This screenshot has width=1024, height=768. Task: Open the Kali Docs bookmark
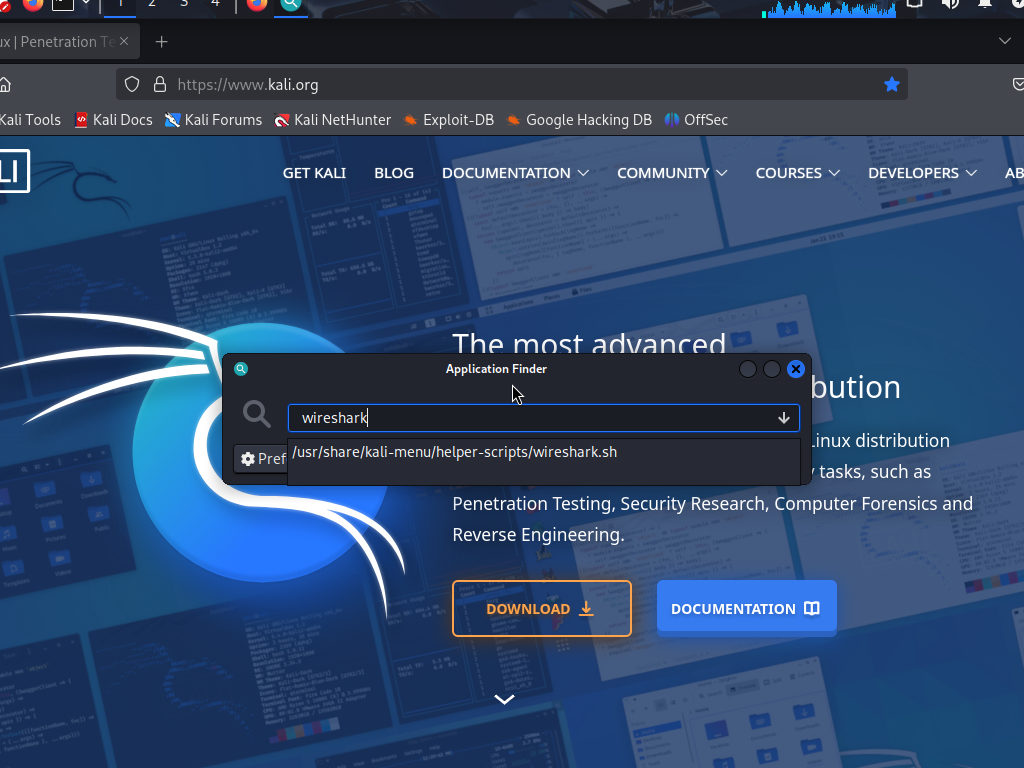[x=114, y=120]
